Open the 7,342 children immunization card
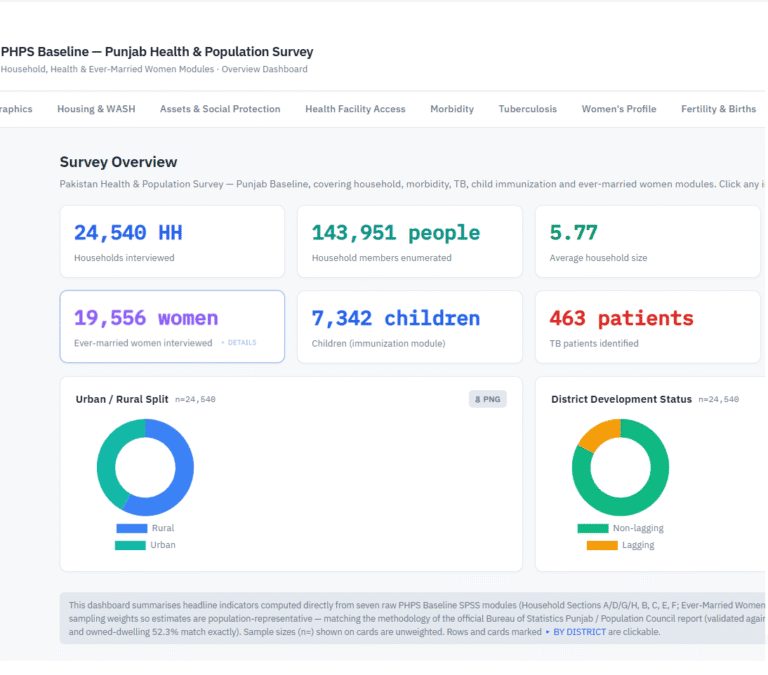The width and height of the screenshot is (768, 675). pyautogui.click(x=409, y=327)
